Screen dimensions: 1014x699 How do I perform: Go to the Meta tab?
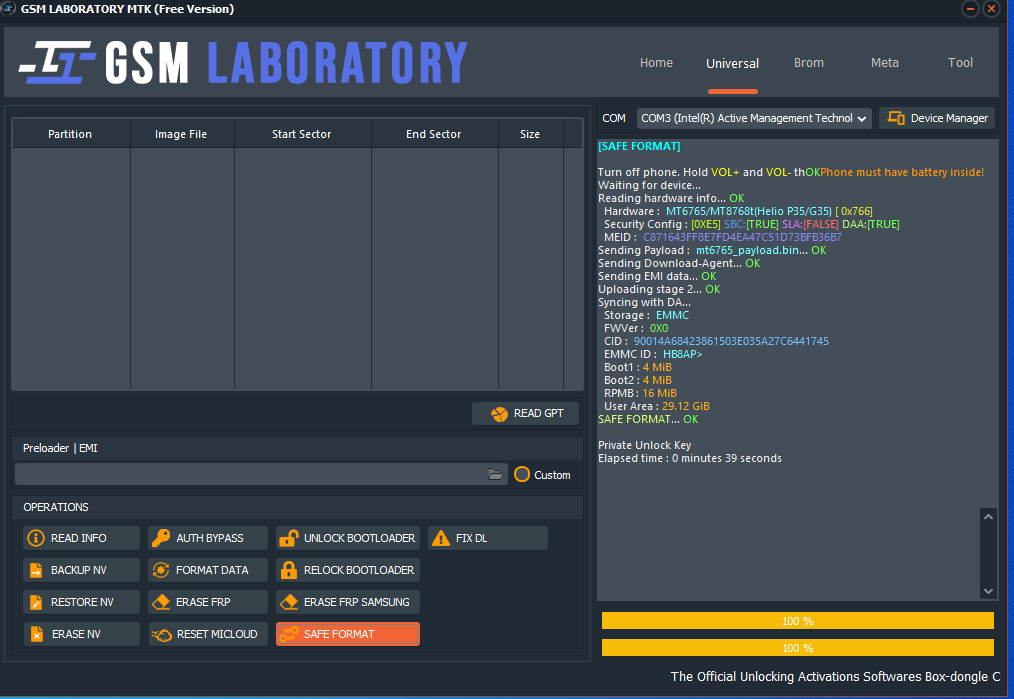(885, 63)
